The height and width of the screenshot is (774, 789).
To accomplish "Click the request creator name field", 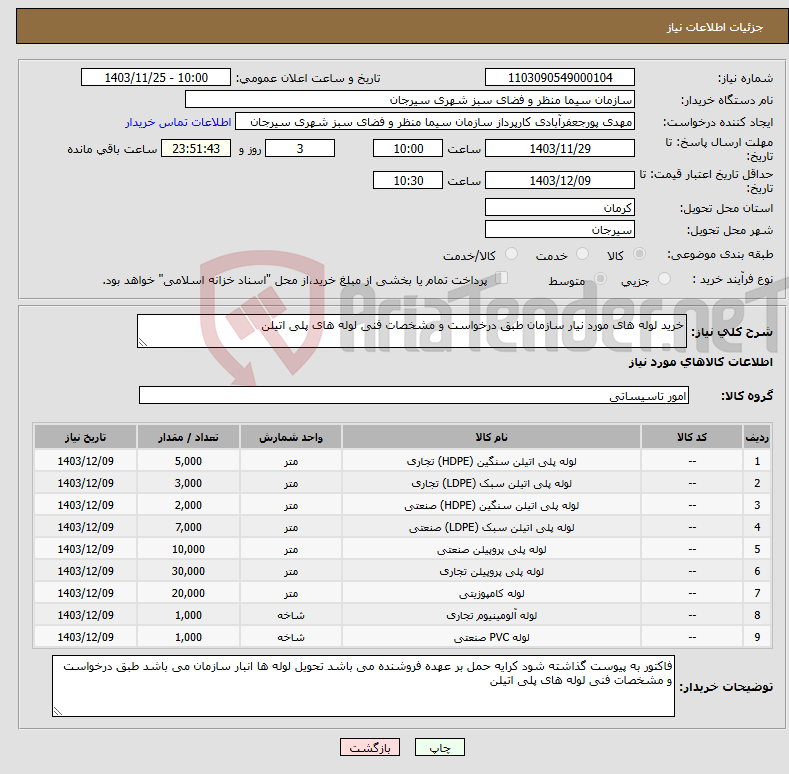I will tap(435, 122).
